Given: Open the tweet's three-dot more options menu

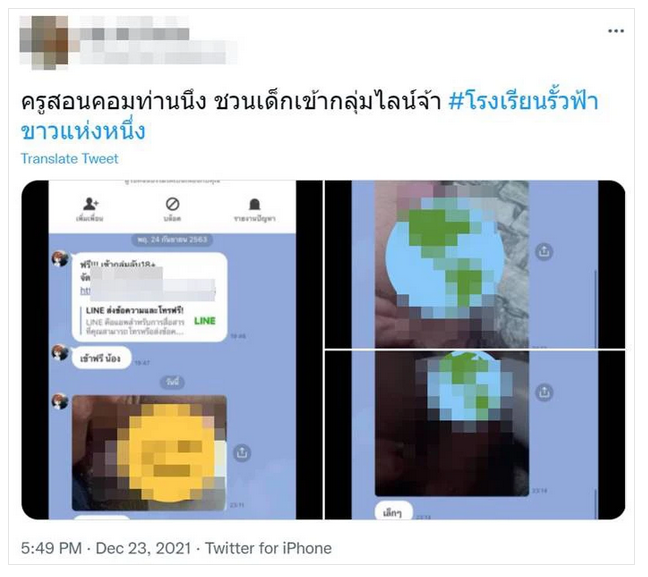Looking at the screenshot, I should 615,31.
